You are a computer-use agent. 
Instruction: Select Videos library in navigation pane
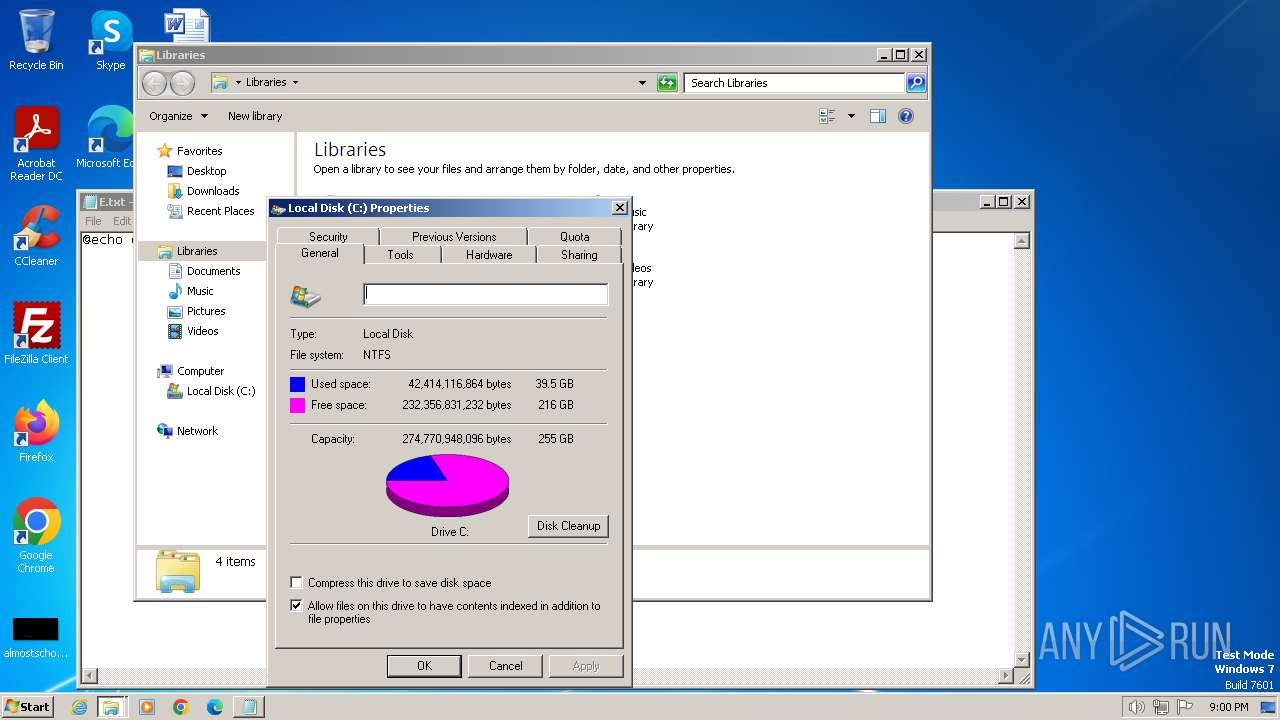(x=202, y=331)
